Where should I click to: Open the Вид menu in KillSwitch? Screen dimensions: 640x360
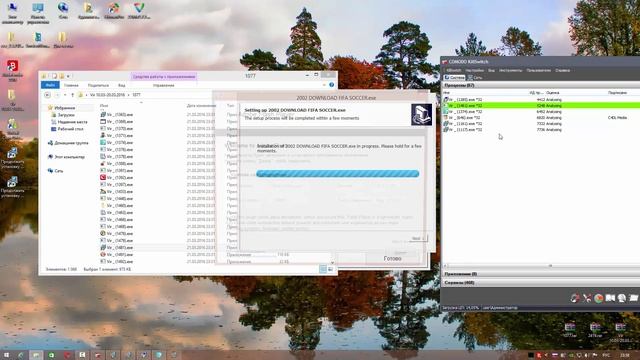tap(491, 70)
